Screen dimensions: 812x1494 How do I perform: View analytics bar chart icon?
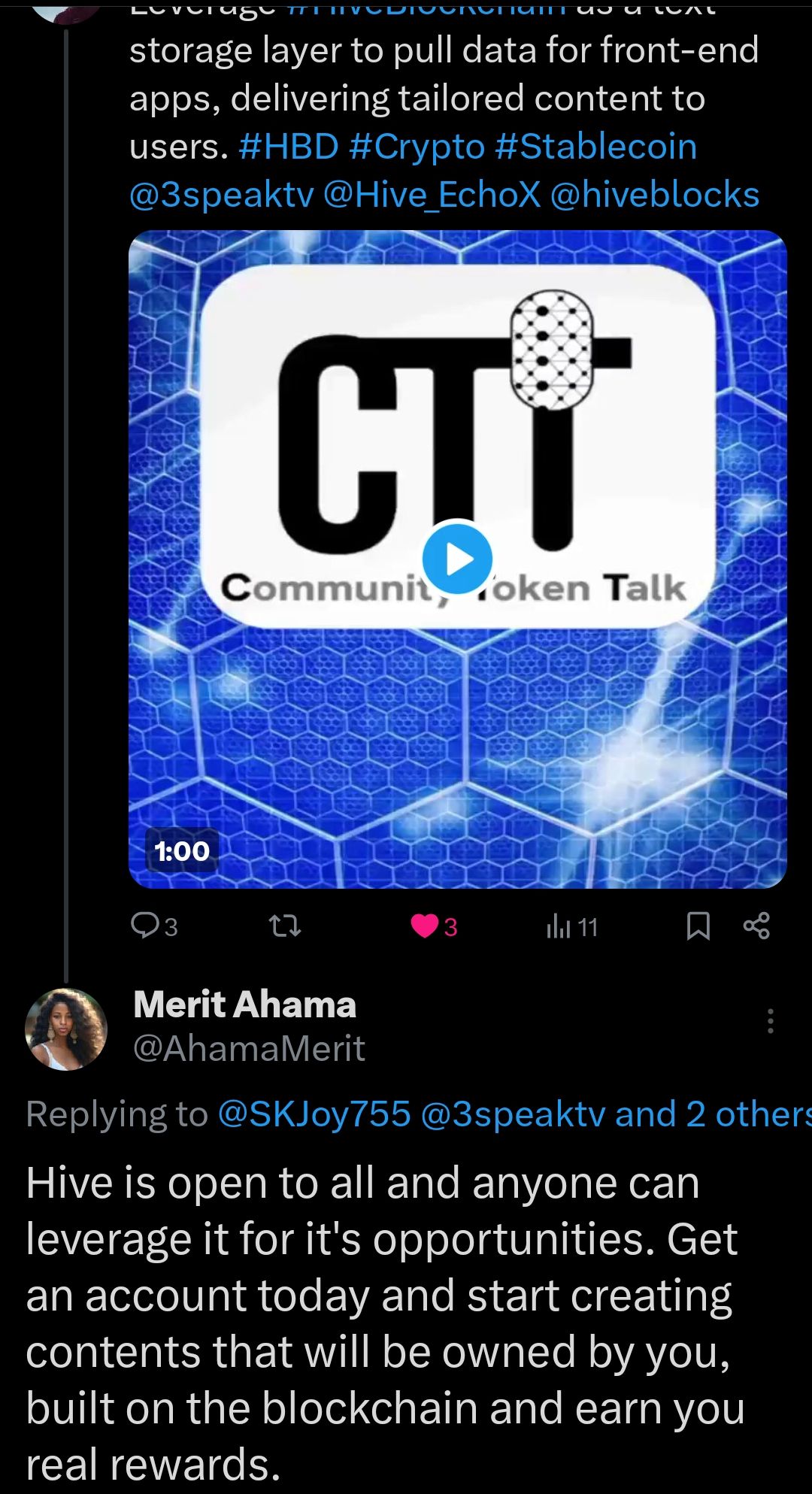pos(559,926)
